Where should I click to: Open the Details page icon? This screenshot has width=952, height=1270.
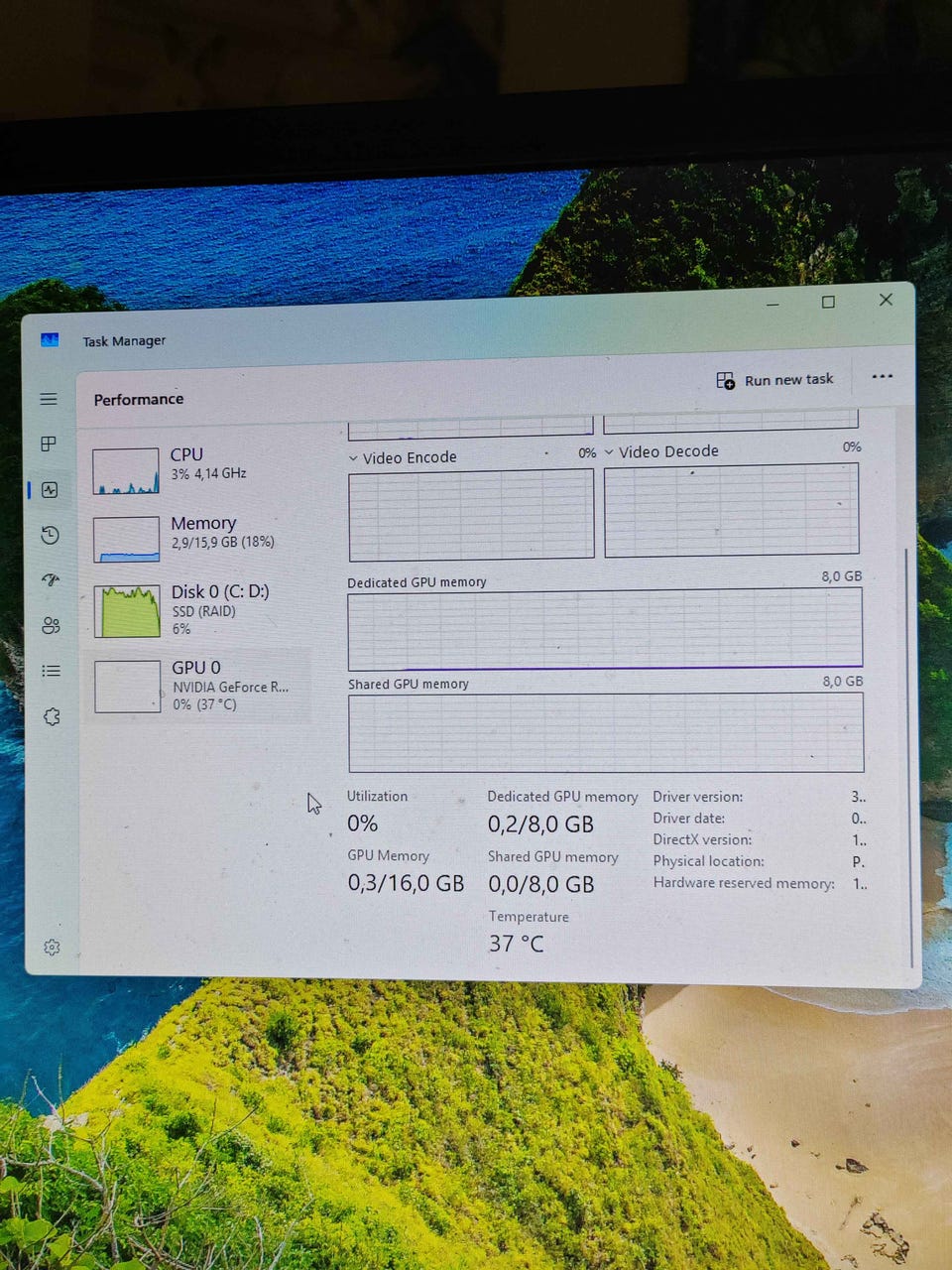click(52, 671)
